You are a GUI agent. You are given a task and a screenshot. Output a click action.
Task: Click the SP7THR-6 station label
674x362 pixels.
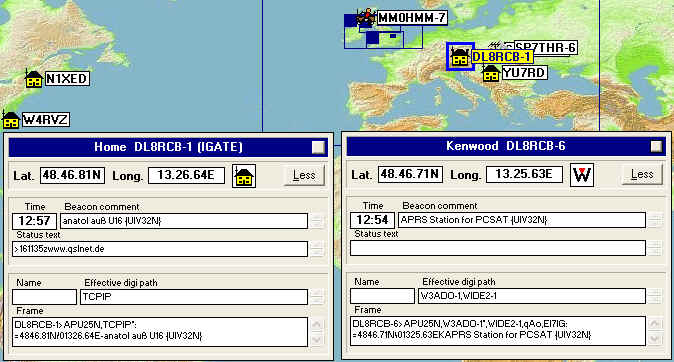(x=545, y=47)
